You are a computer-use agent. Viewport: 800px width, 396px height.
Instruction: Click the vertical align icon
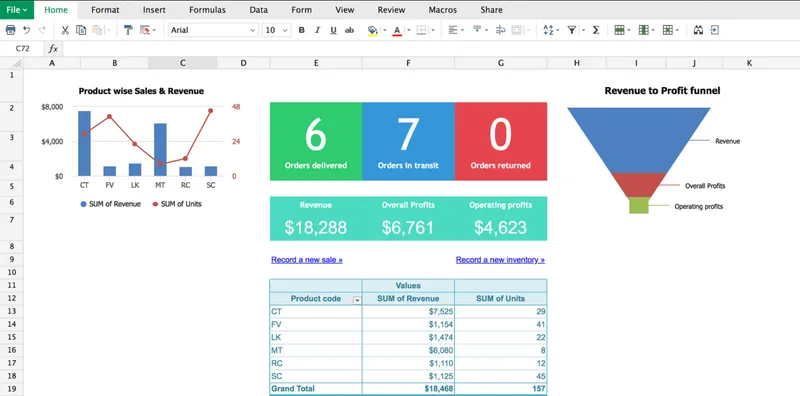pyautogui.click(x=477, y=30)
